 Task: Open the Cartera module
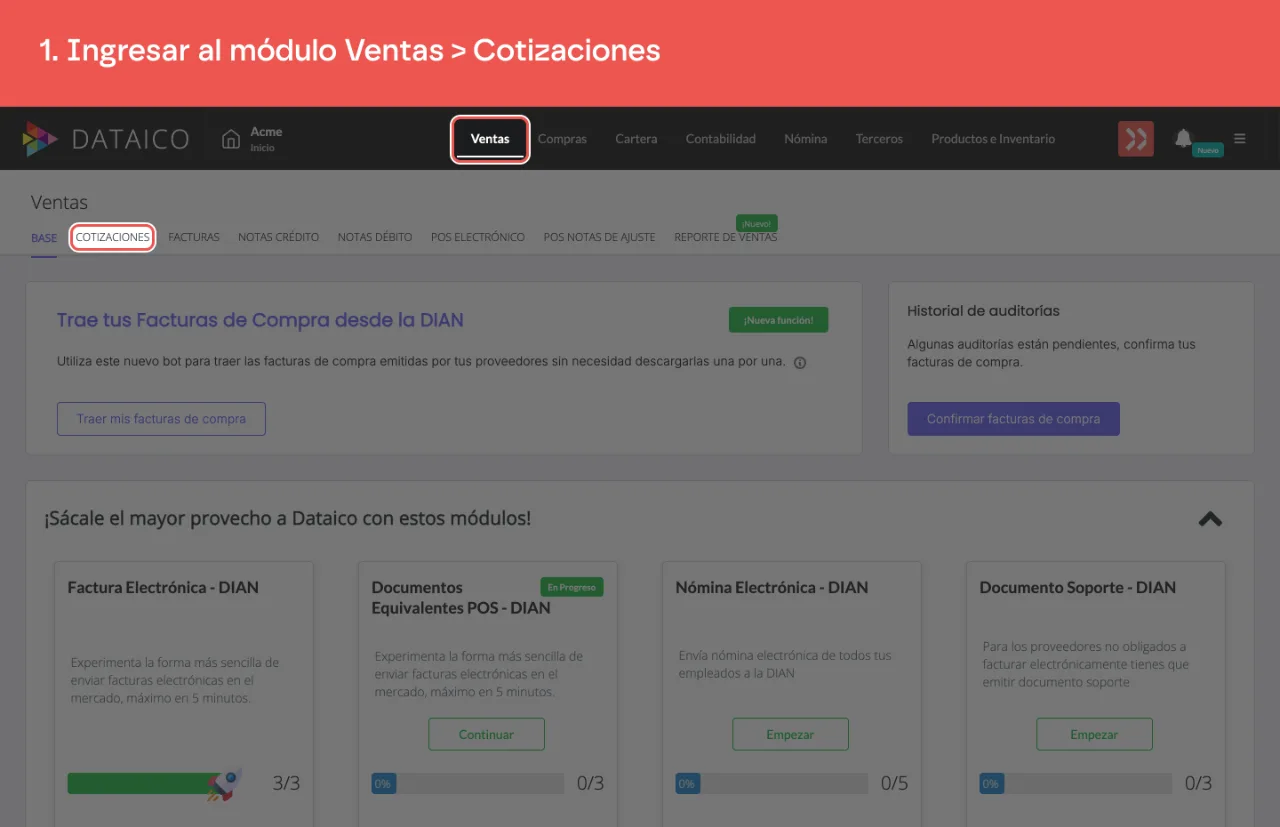coord(636,139)
